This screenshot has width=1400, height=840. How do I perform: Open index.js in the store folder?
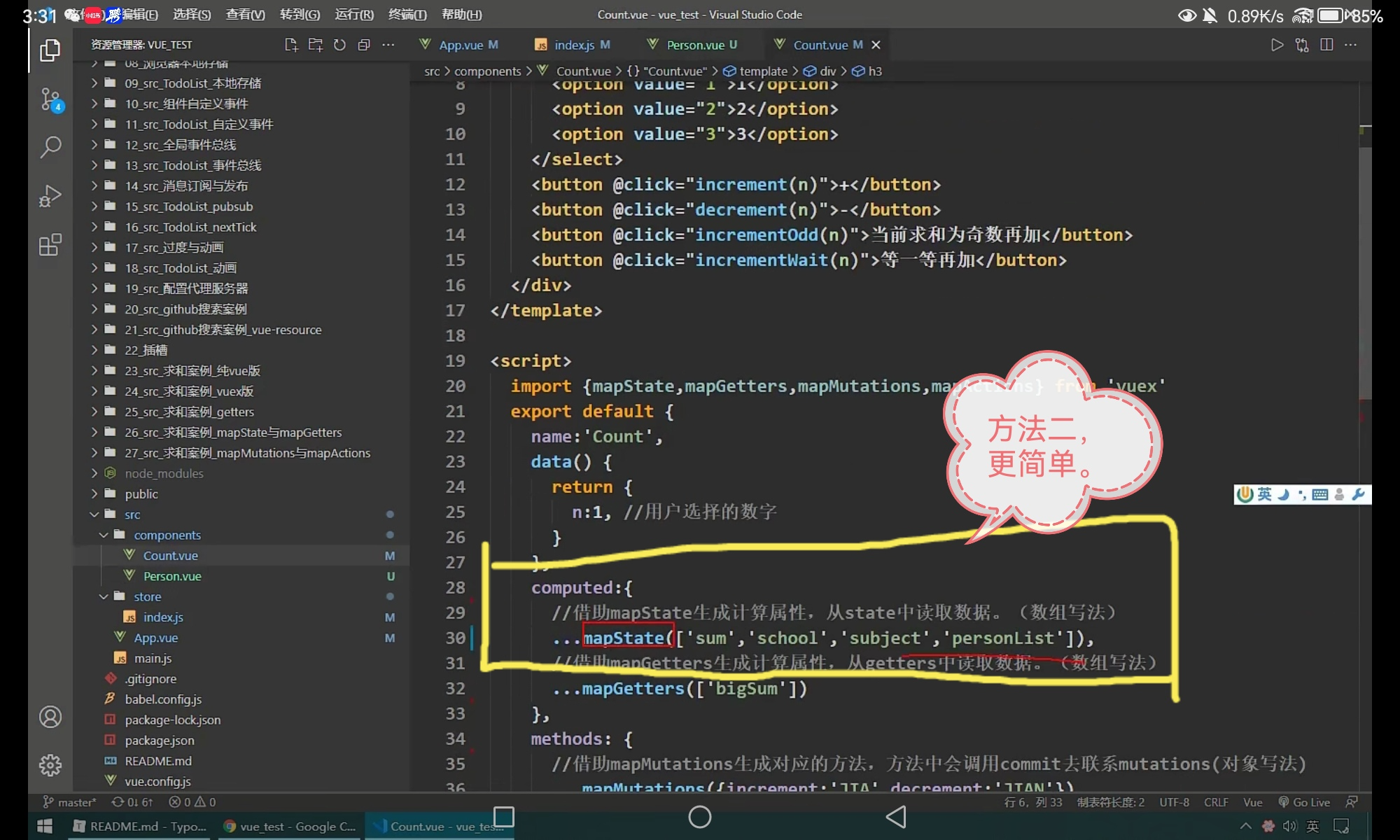tap(163, 617)
